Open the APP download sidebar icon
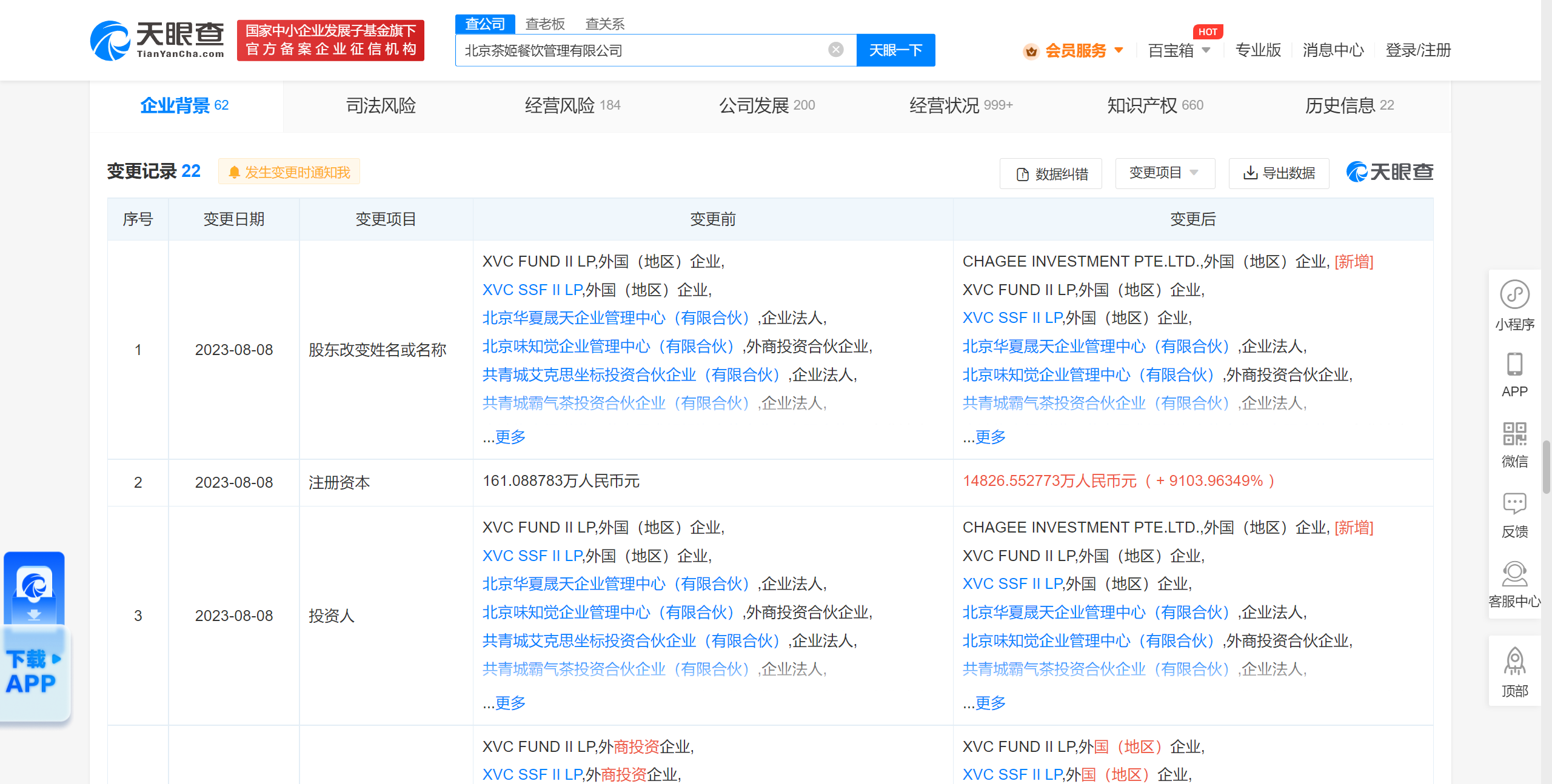 pos(1514,373)
